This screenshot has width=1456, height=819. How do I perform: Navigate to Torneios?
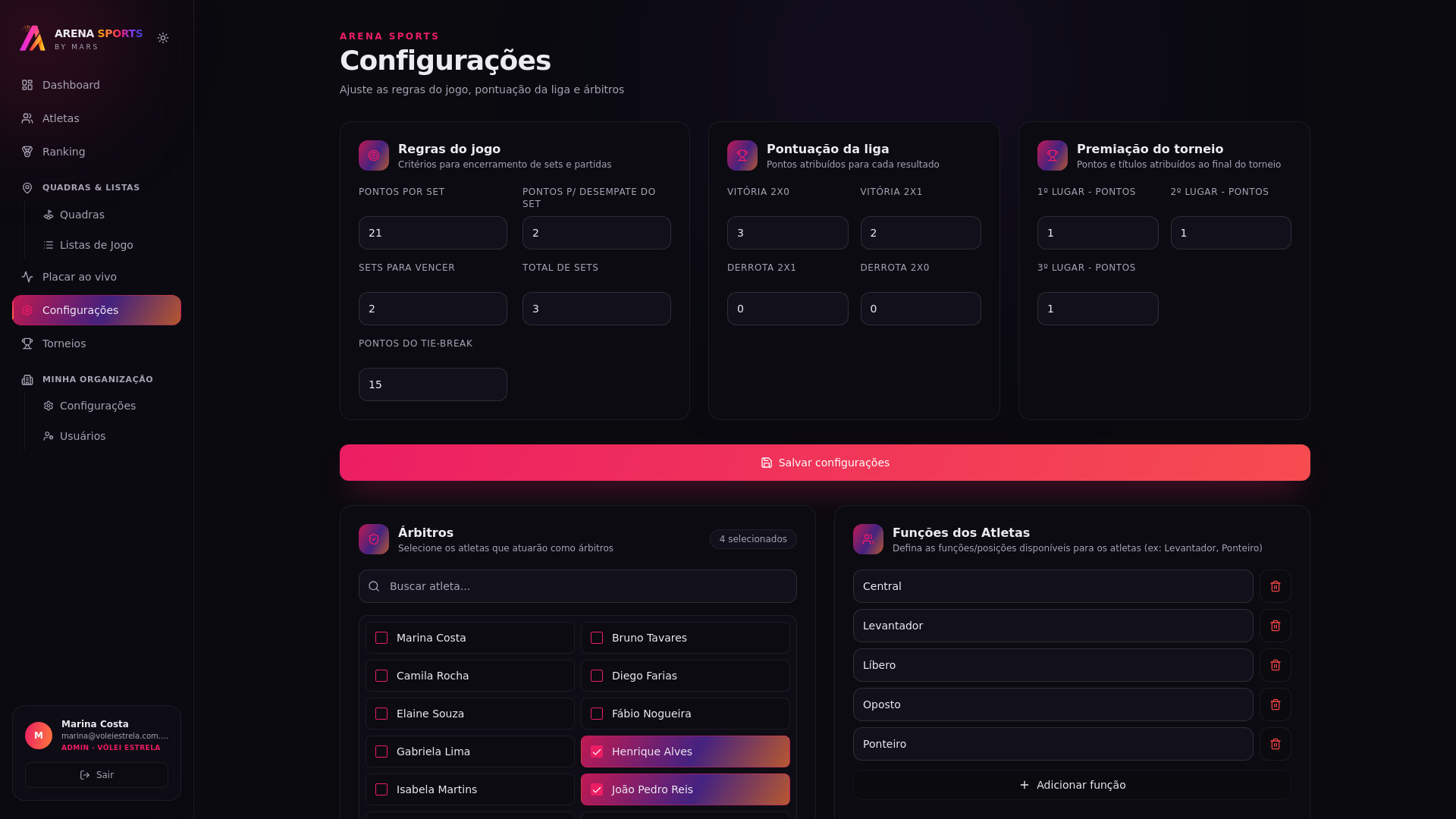pyautogui.click(x=96, y=344)
